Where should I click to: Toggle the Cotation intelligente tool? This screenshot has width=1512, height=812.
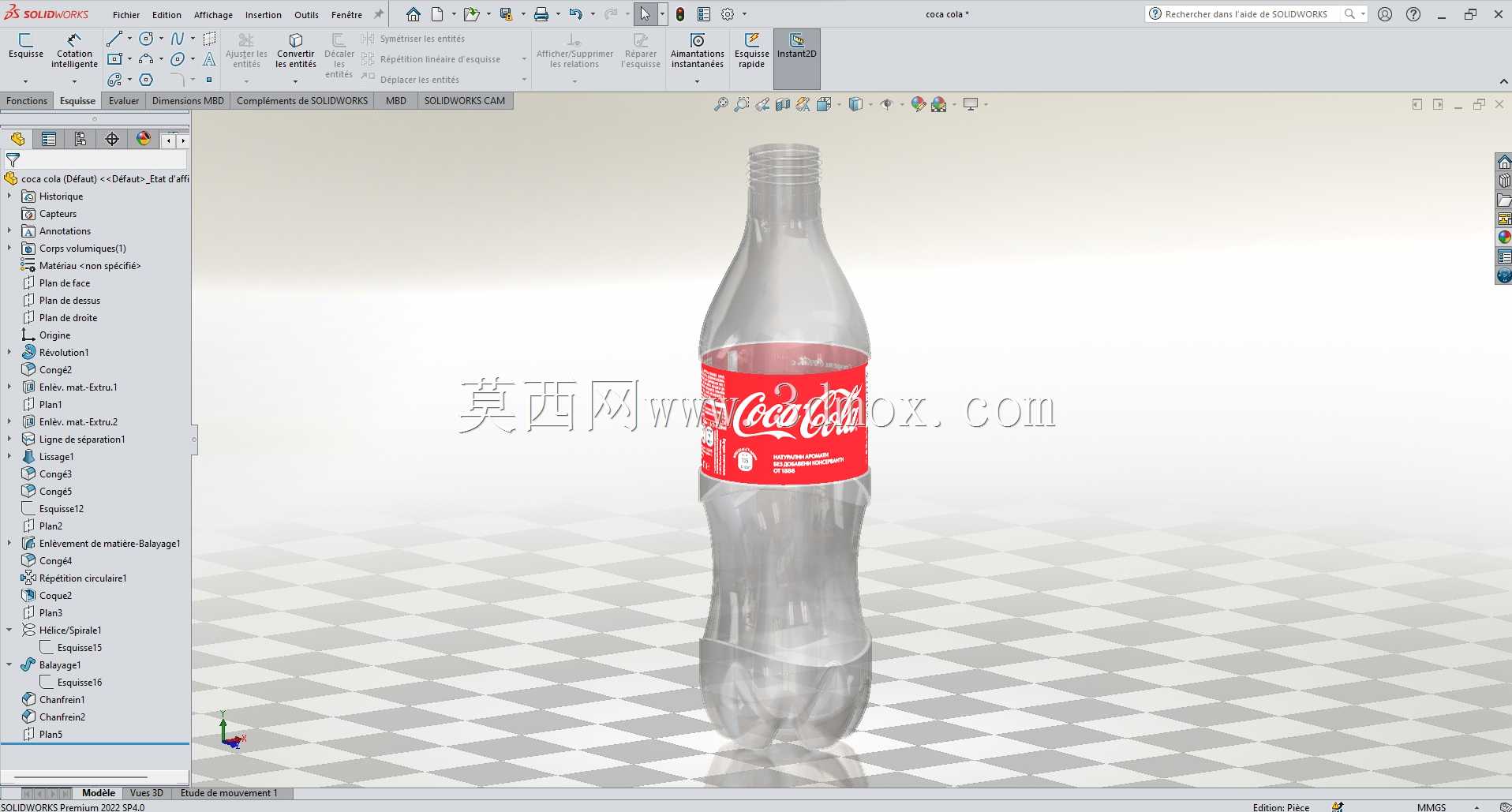click(74, 51)
